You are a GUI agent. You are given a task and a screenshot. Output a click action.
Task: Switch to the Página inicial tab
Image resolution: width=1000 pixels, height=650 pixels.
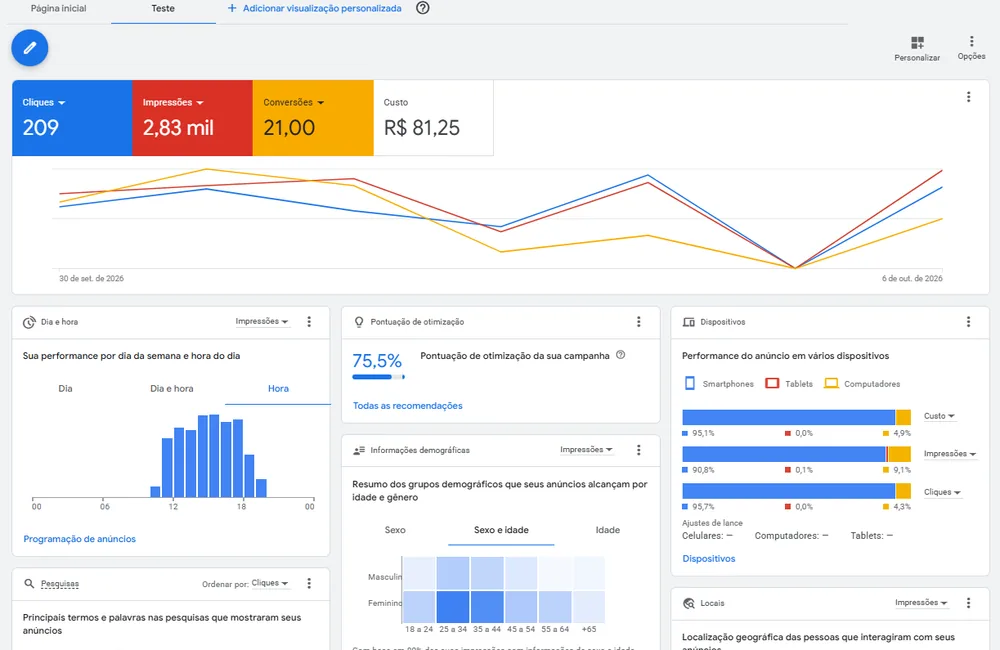tap(59, 8)
